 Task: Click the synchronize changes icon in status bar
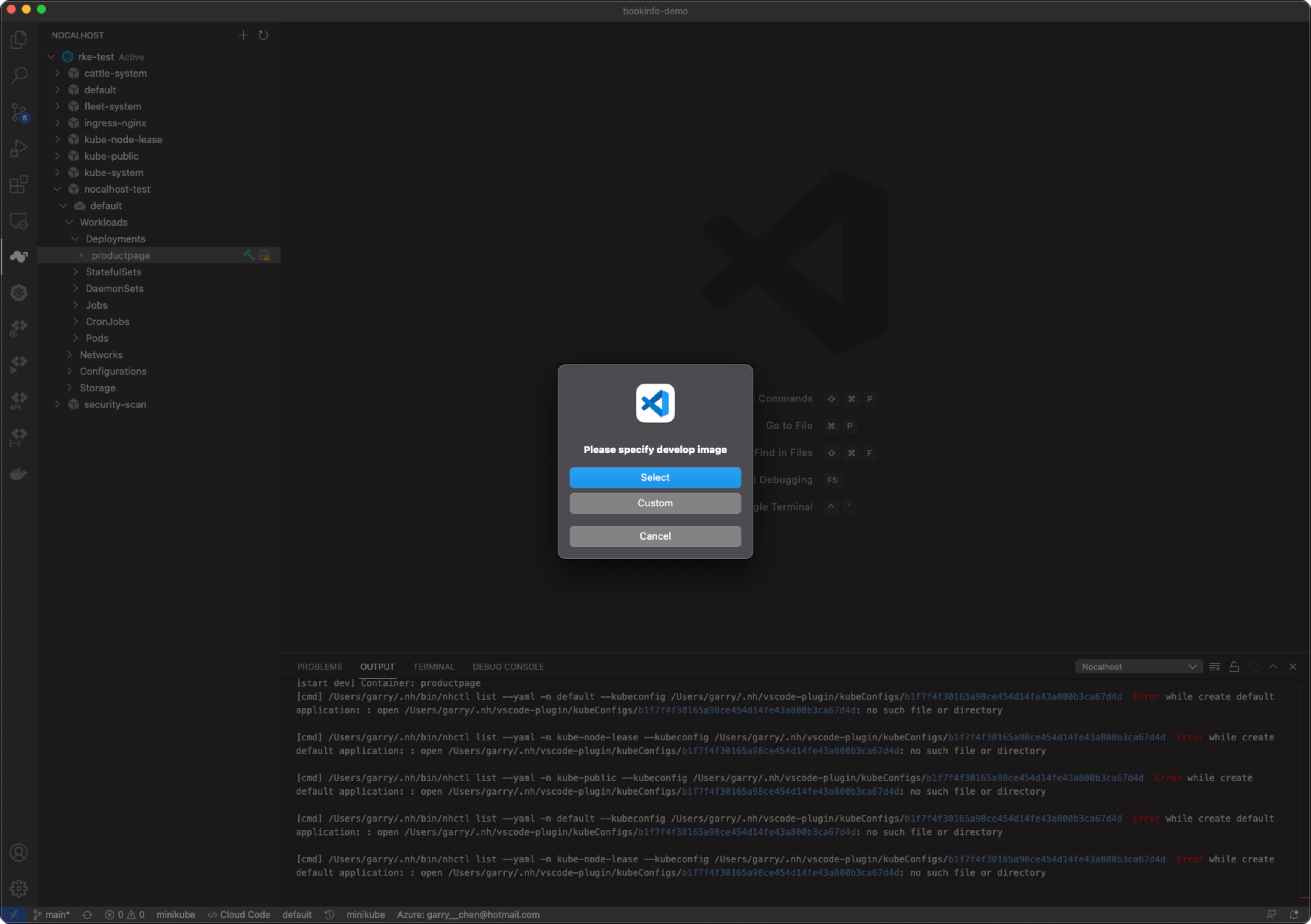coord(87,915)
